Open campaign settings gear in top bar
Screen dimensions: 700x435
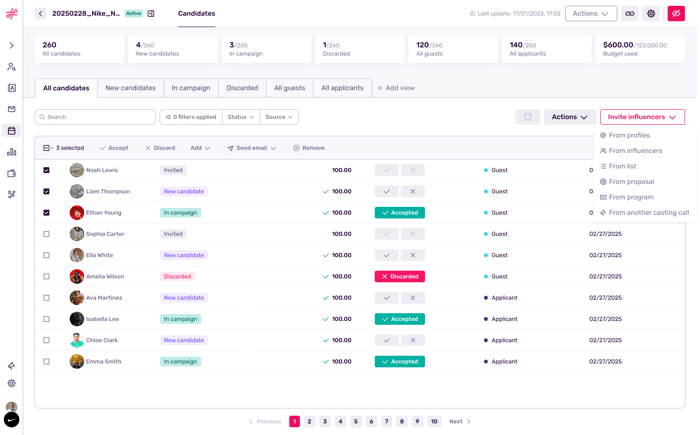651,14
